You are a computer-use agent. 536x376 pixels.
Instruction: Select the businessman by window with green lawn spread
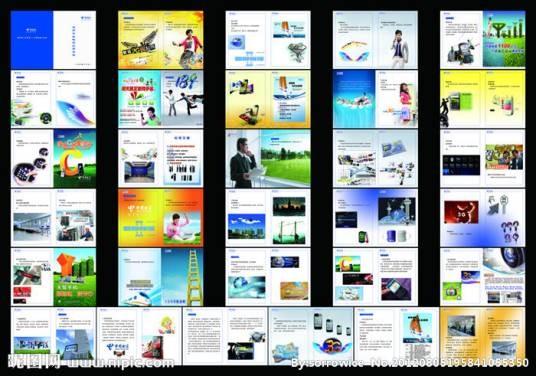click(268, 158)
